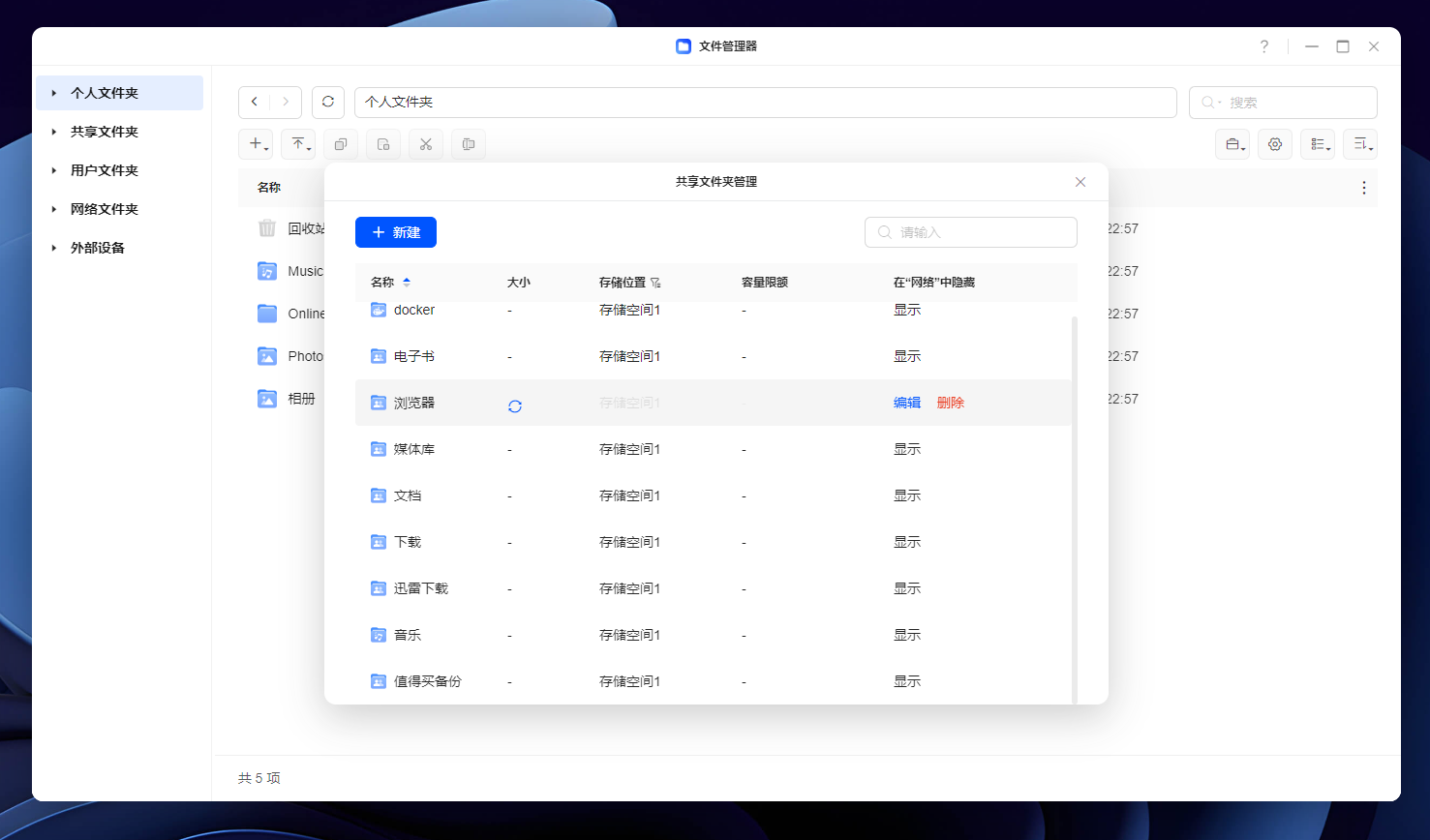Click the cut scissors icon
This screenshot has width=1430, height=840.
tap(426, 144)
